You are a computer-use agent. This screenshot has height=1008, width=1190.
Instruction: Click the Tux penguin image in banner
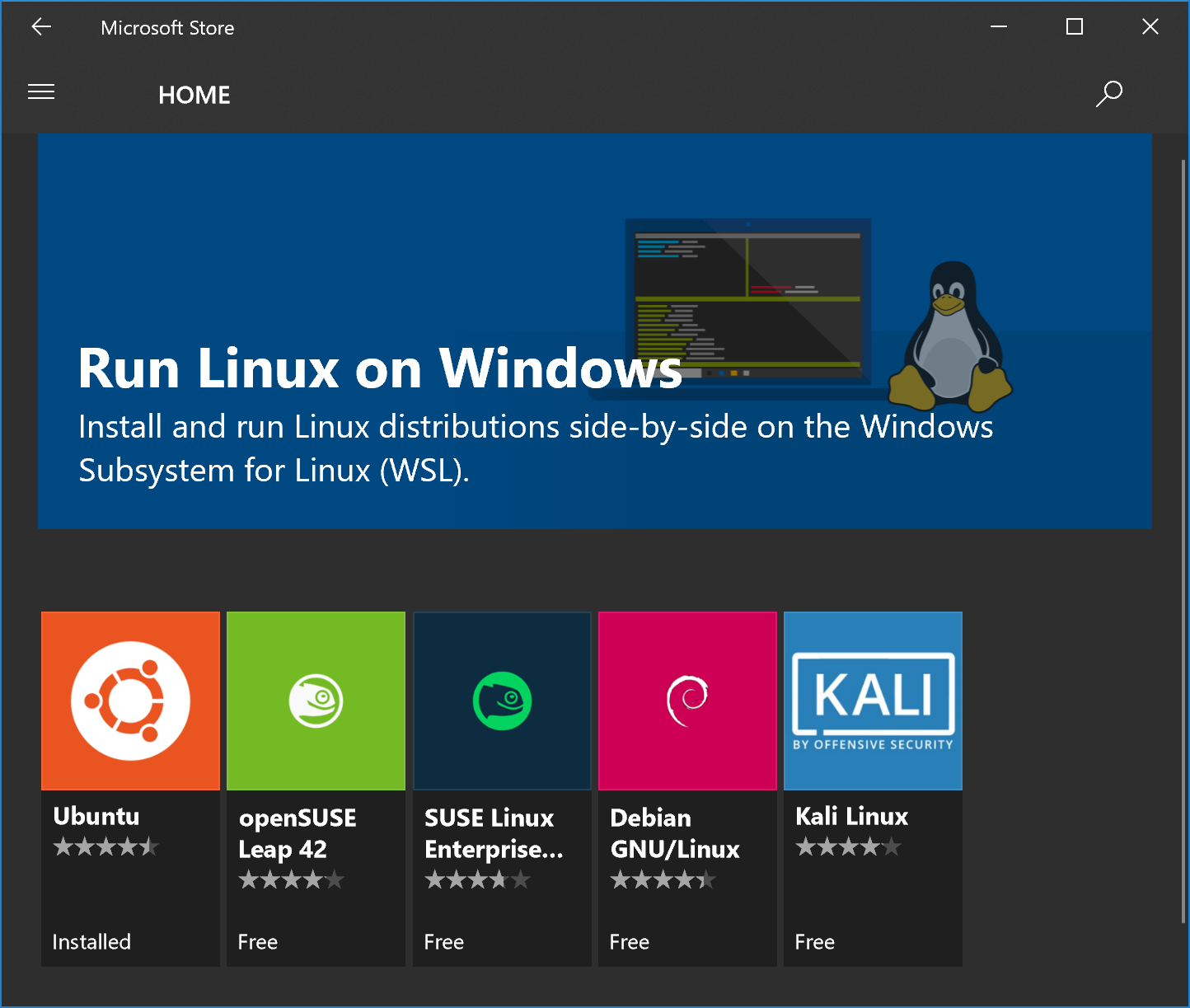click(951, 336)
